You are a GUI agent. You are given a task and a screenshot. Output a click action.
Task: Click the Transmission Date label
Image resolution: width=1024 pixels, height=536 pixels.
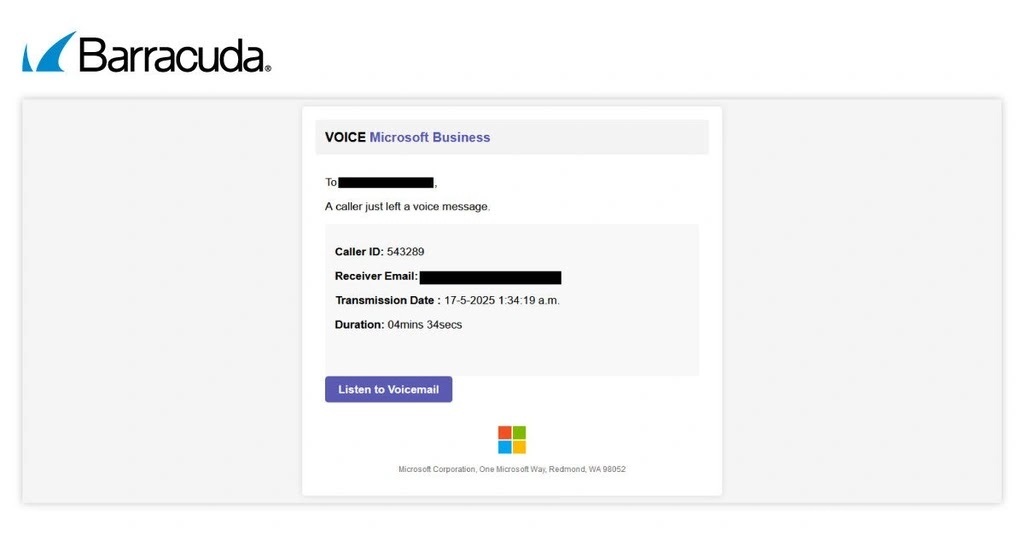387,300
